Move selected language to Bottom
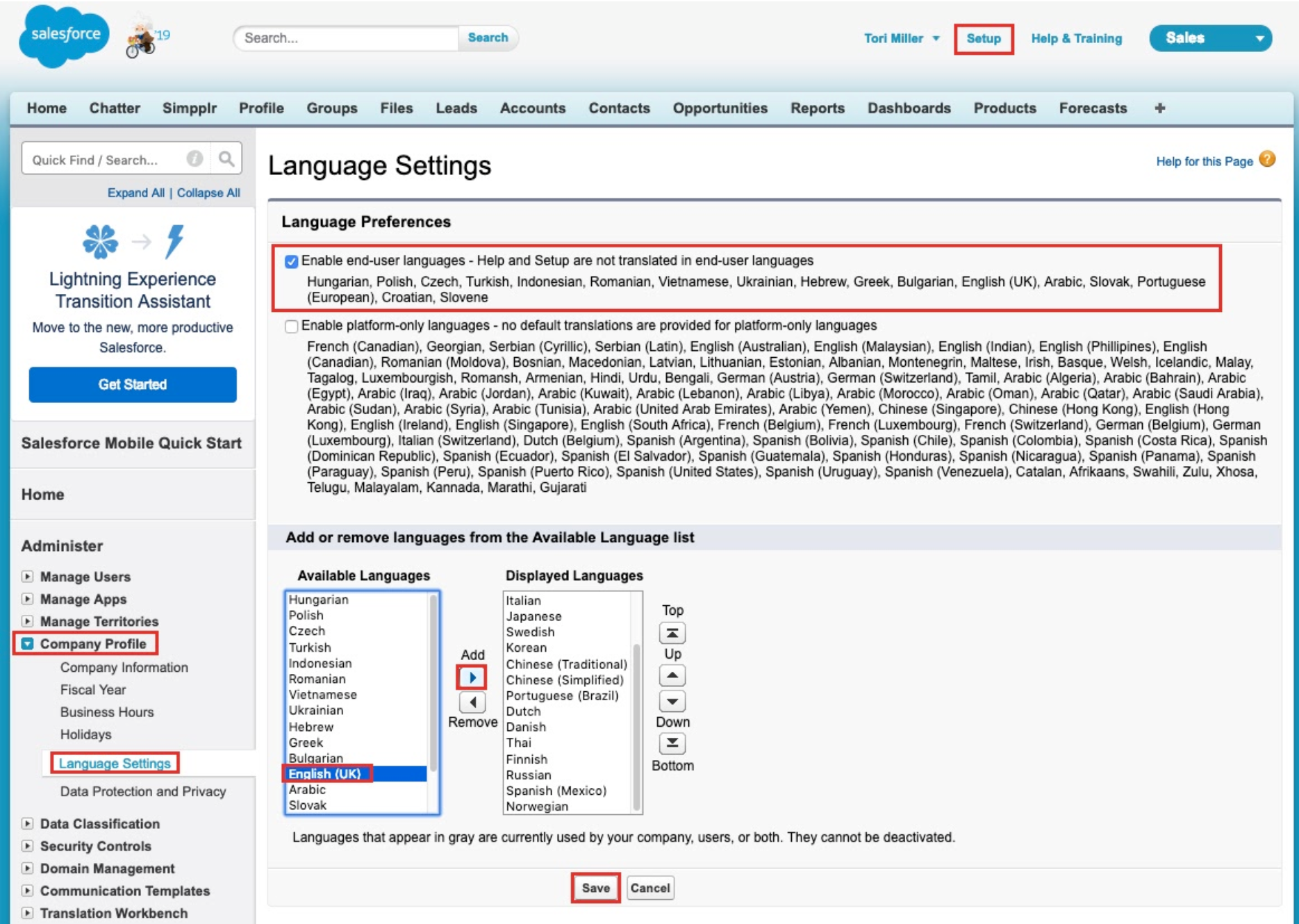This screenshot has height=924, width=1299. [x=672, y=744]
